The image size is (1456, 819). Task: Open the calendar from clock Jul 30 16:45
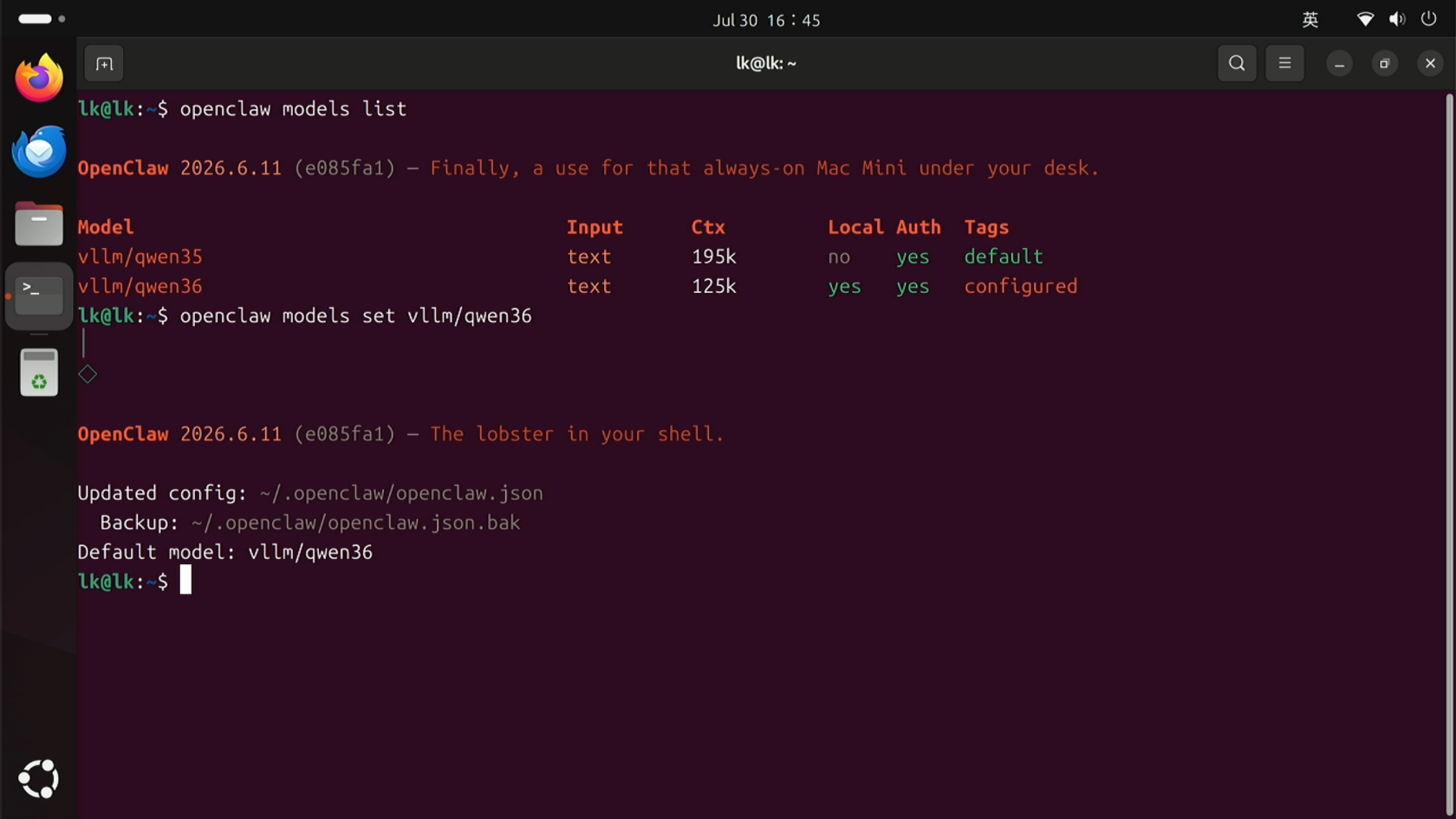(x=766, y=20)
